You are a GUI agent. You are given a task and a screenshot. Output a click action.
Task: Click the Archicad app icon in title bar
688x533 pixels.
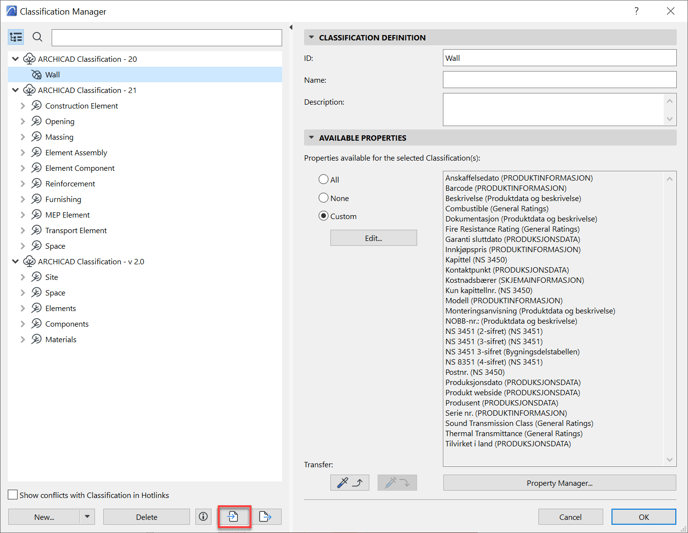[x=11, y=11]
